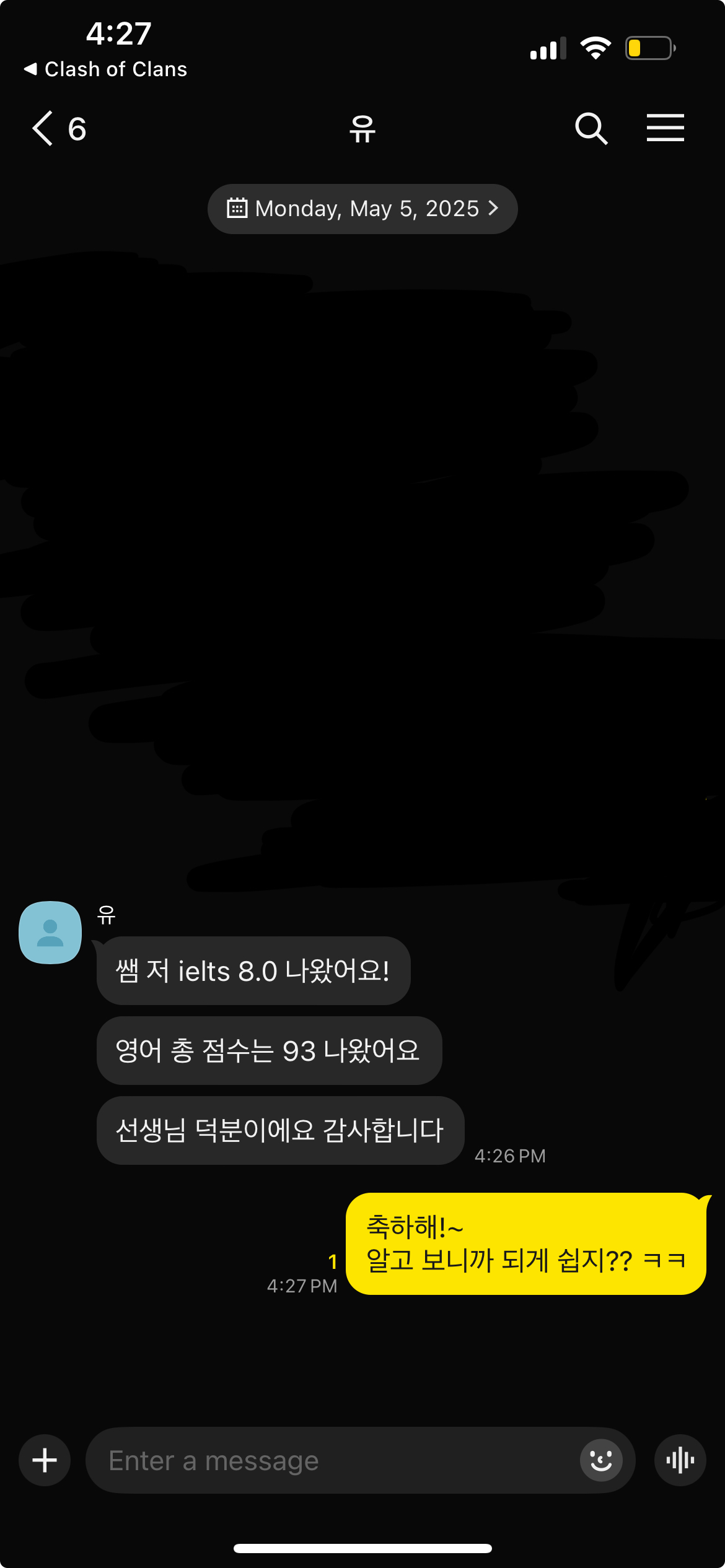Tap the chevron next to the date
The image size is (725, 1568).
tap(493, 208)
